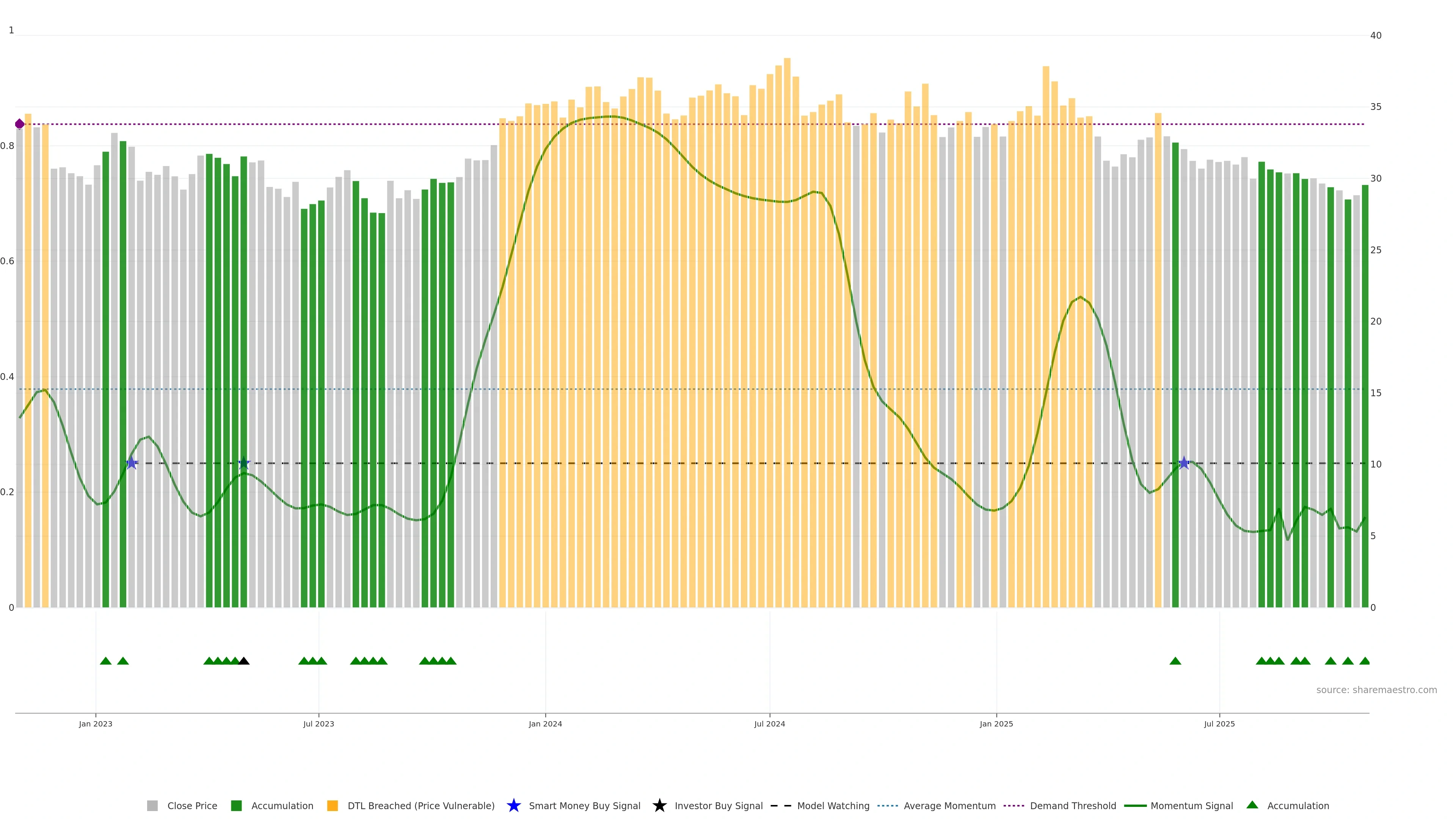
Task: Click the green Accumulation triangle legend icon
Action: 1252,805
